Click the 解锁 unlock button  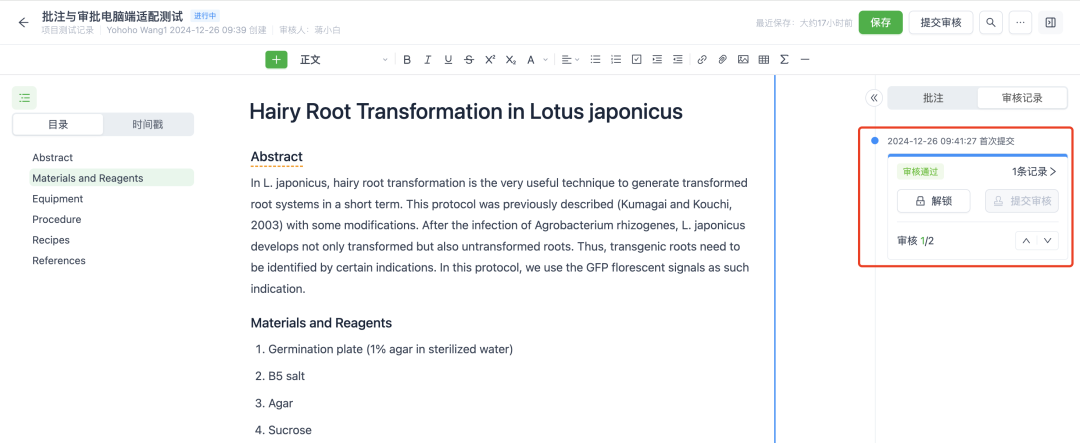pos(933,201)
